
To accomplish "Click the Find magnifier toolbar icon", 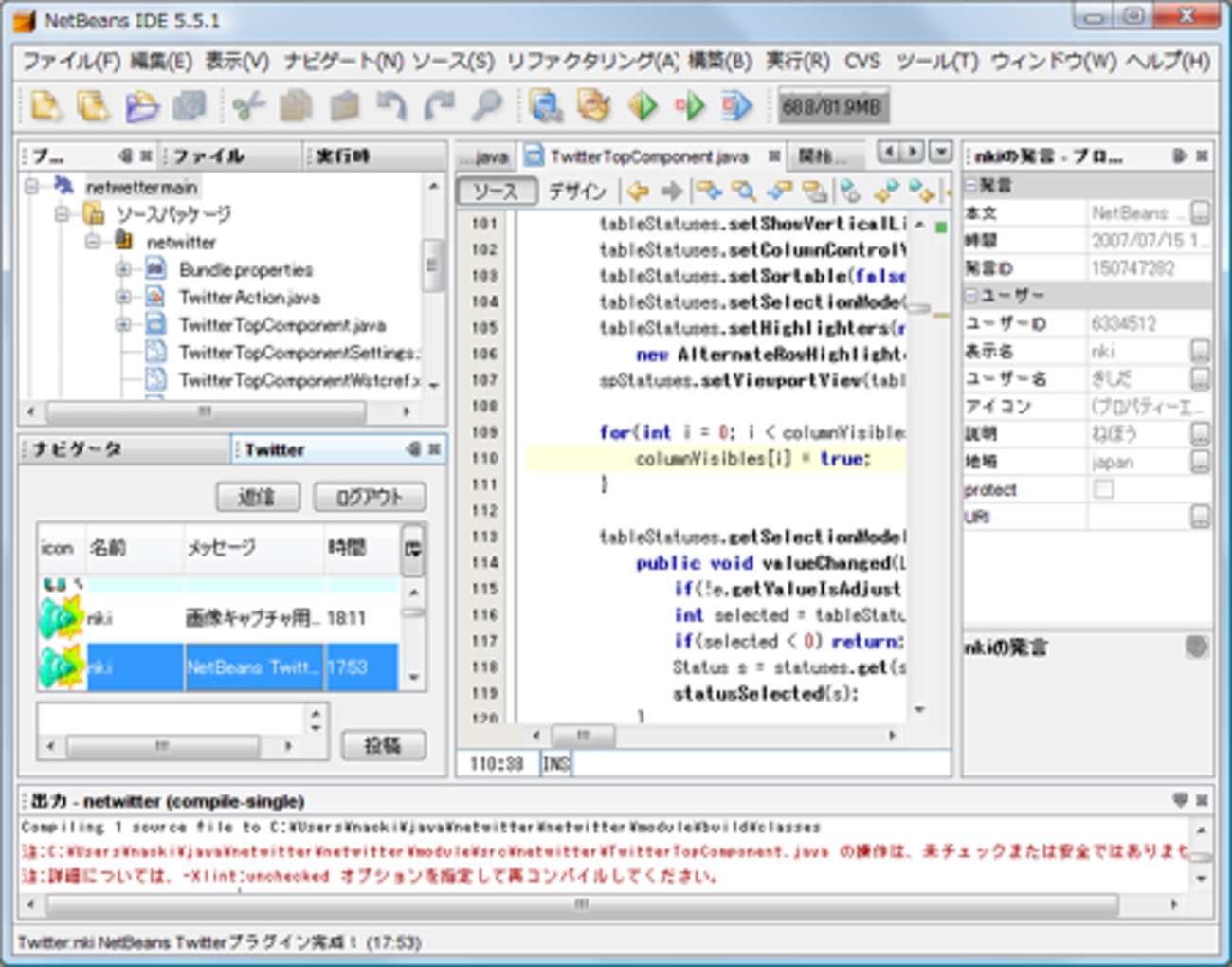I will coord(487,106).
